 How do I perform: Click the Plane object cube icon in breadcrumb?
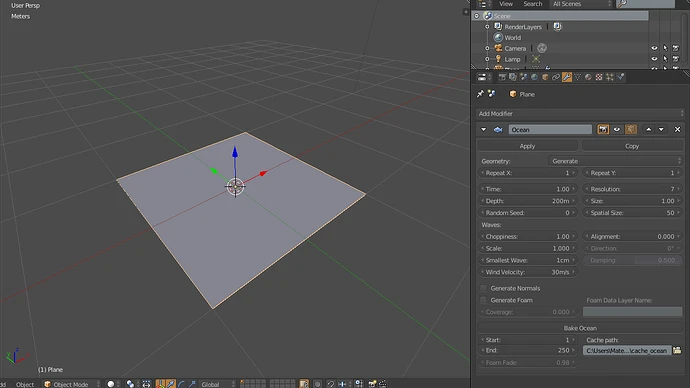click(513, 94)
